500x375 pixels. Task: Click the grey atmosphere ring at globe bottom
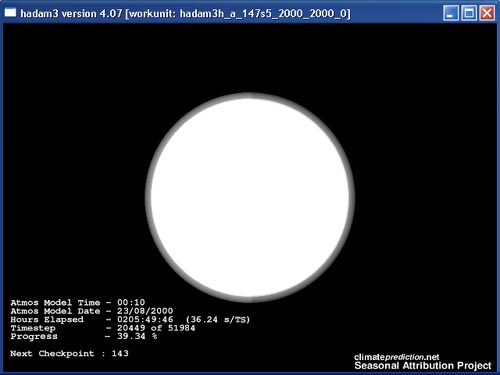point(250,299)
